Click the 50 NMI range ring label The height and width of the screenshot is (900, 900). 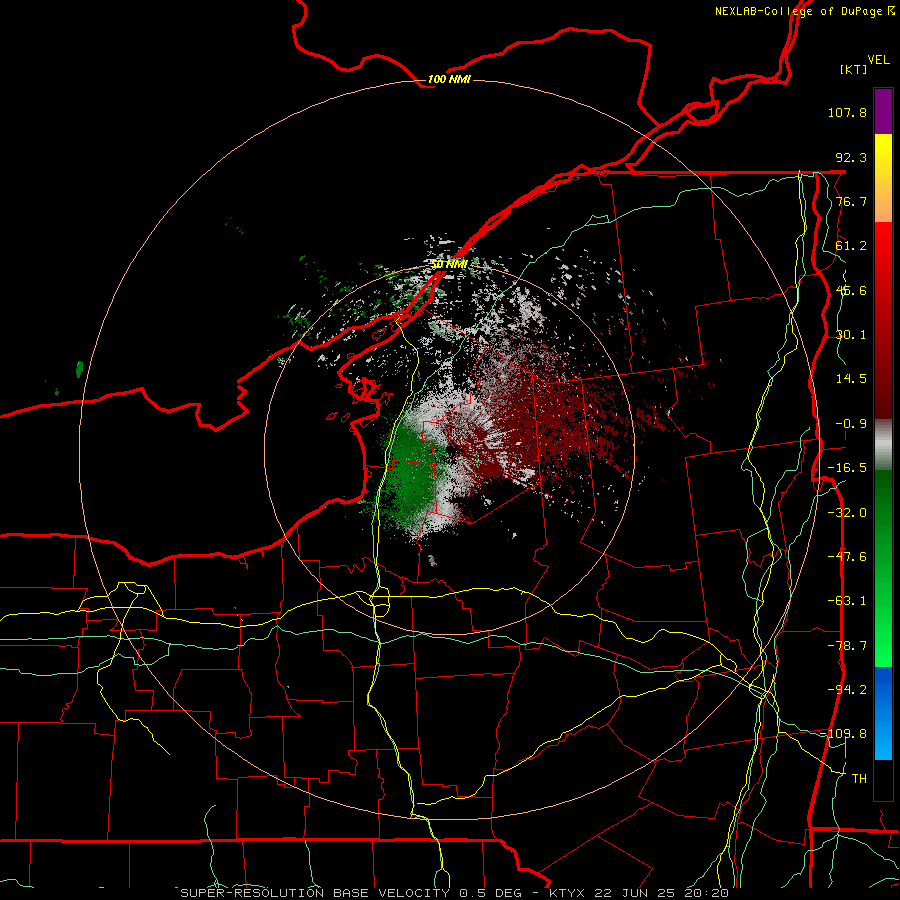point(449,264)
